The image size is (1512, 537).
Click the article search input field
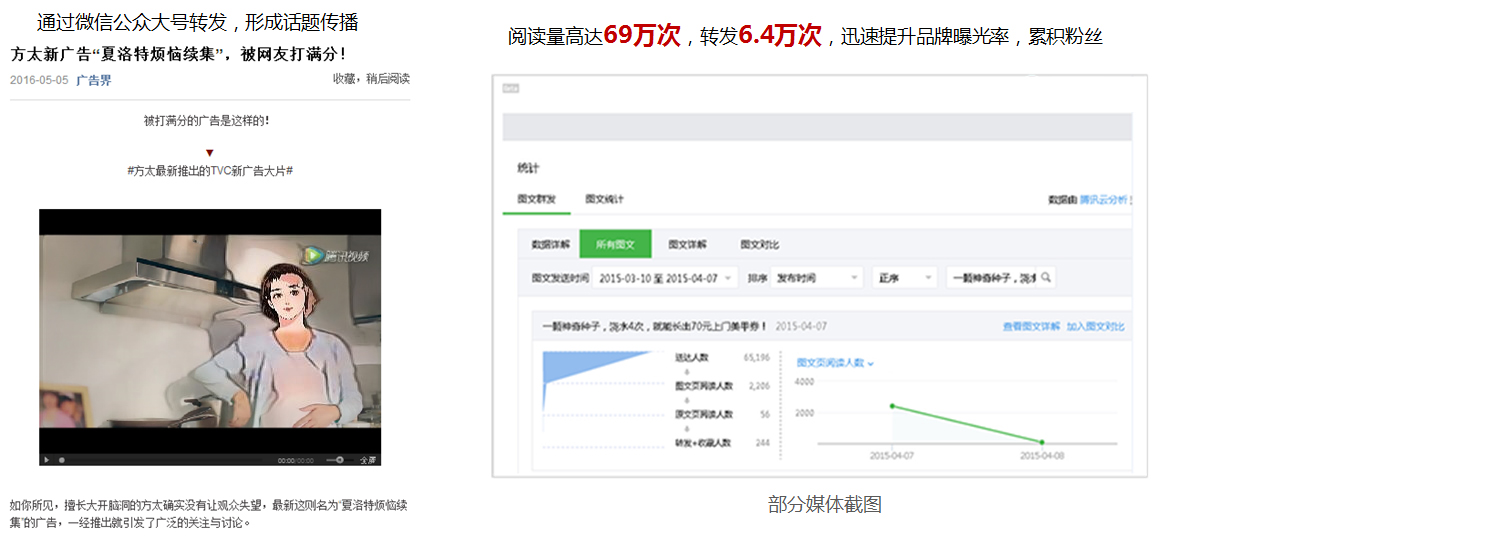coord(993,278)
